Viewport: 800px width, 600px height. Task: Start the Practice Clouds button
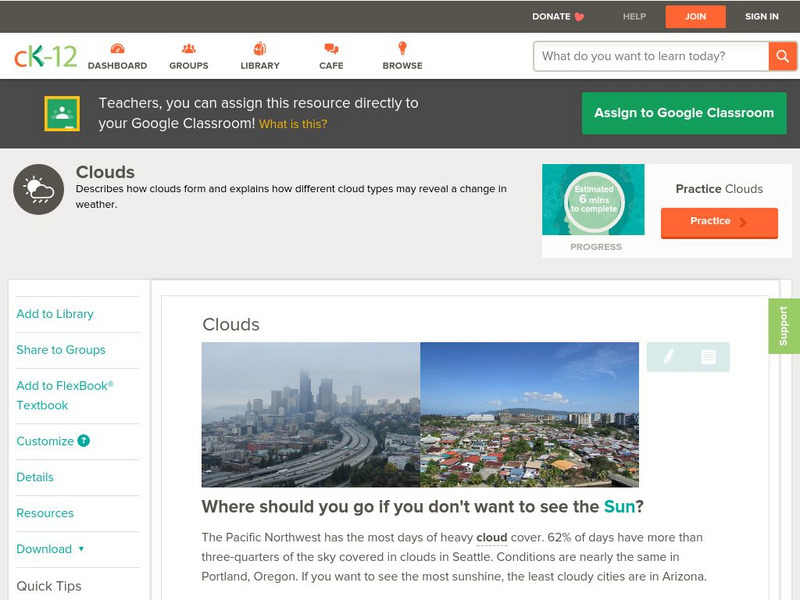(719, 222)
